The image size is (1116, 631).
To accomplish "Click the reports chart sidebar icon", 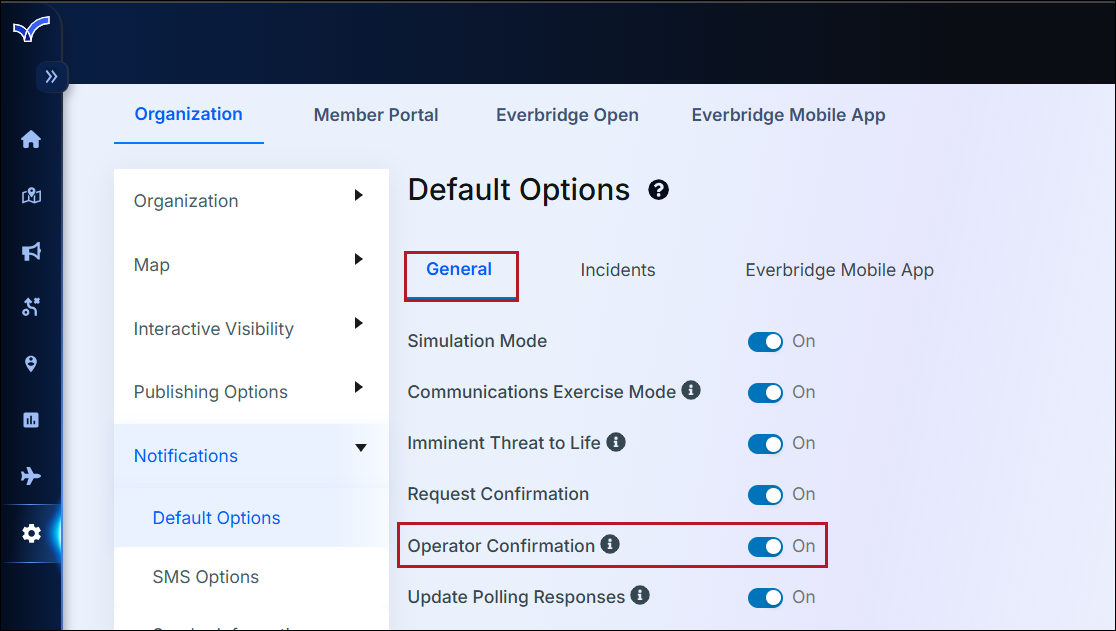I will (x=31, y=420).
